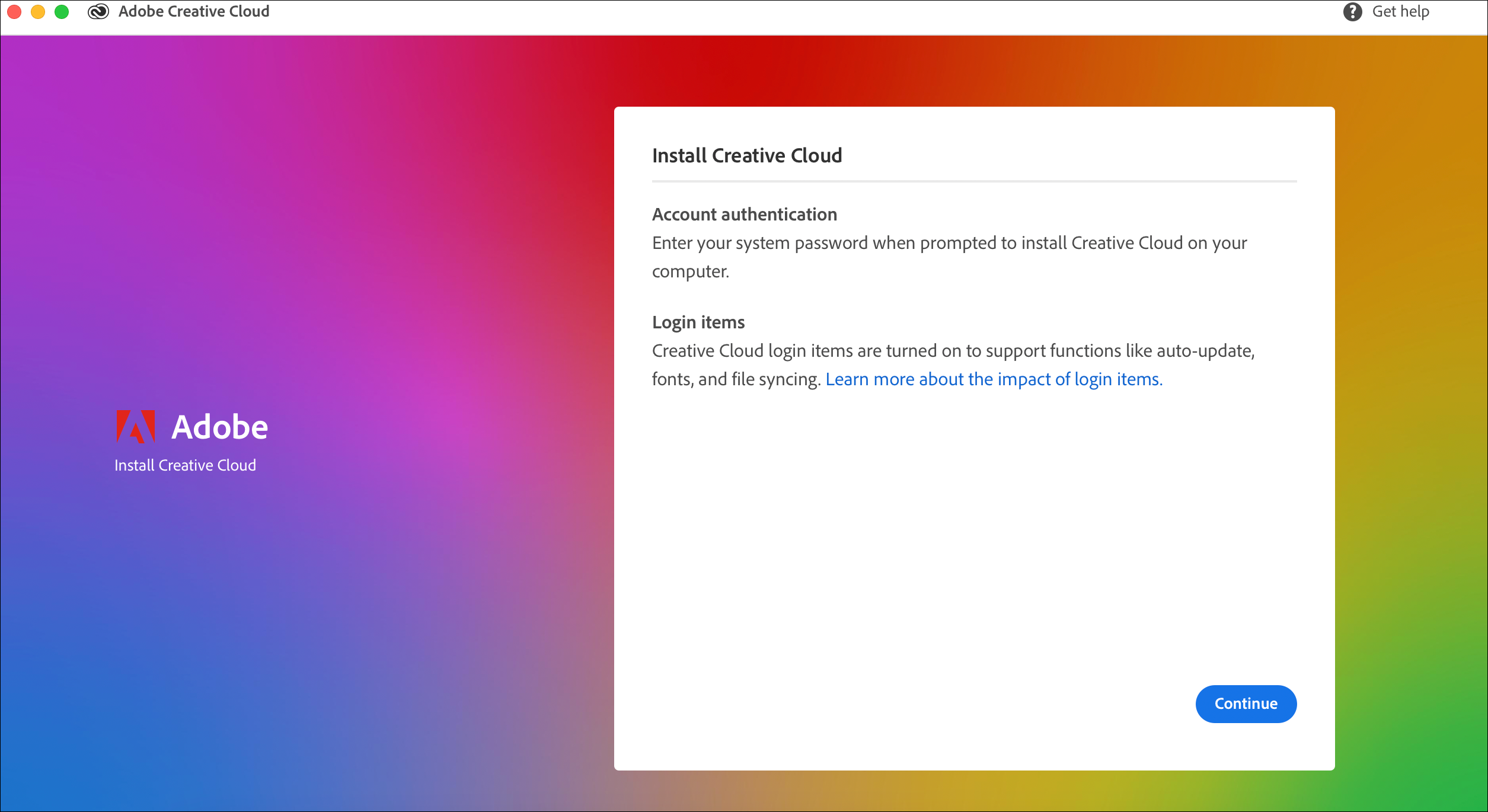Click the red Adobe logo on the left panel

(x=136, y=426)
